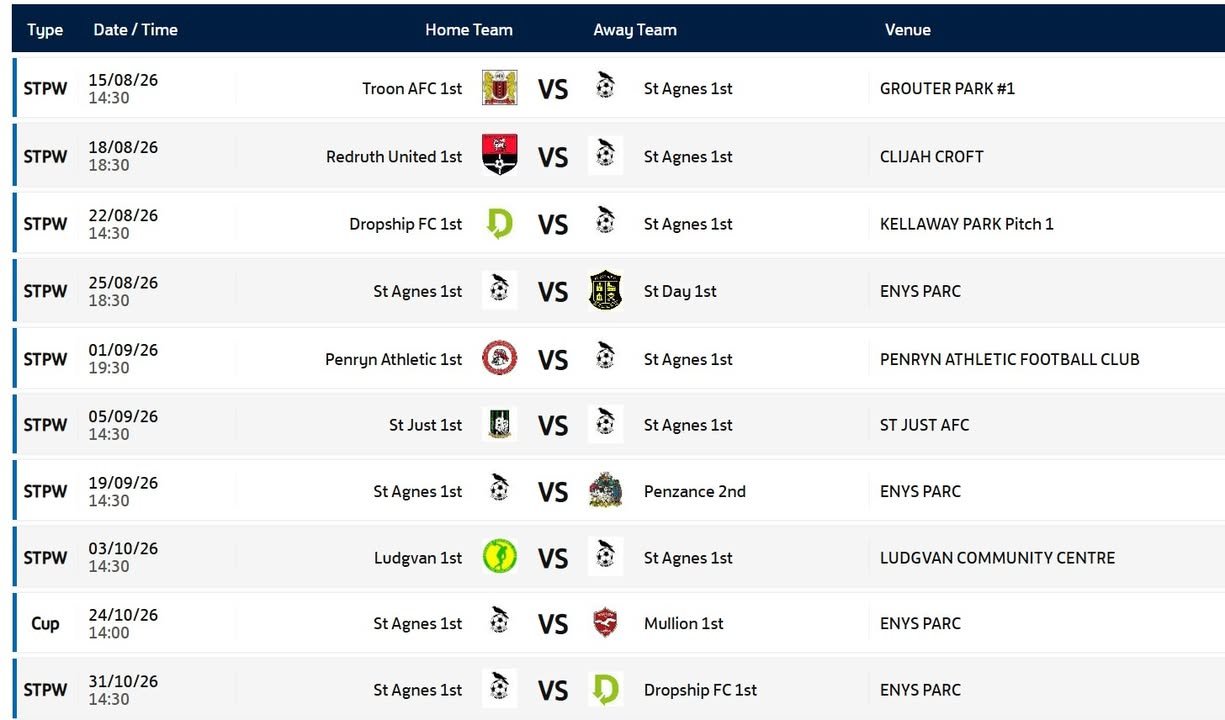Click the Troon AFC 1st club crest

point(499,88)
